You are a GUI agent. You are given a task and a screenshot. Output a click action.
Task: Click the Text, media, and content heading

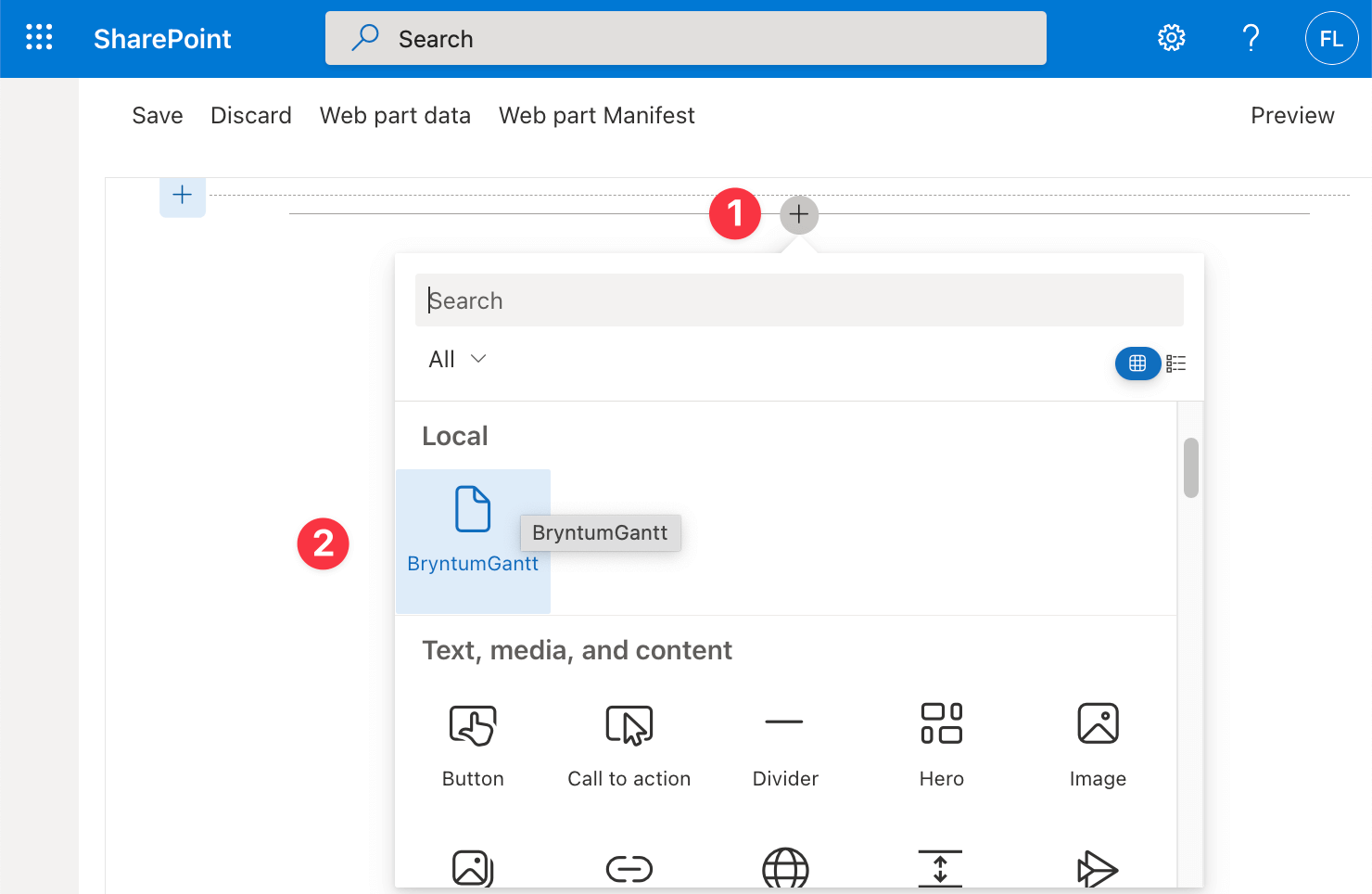pos(577,650)
